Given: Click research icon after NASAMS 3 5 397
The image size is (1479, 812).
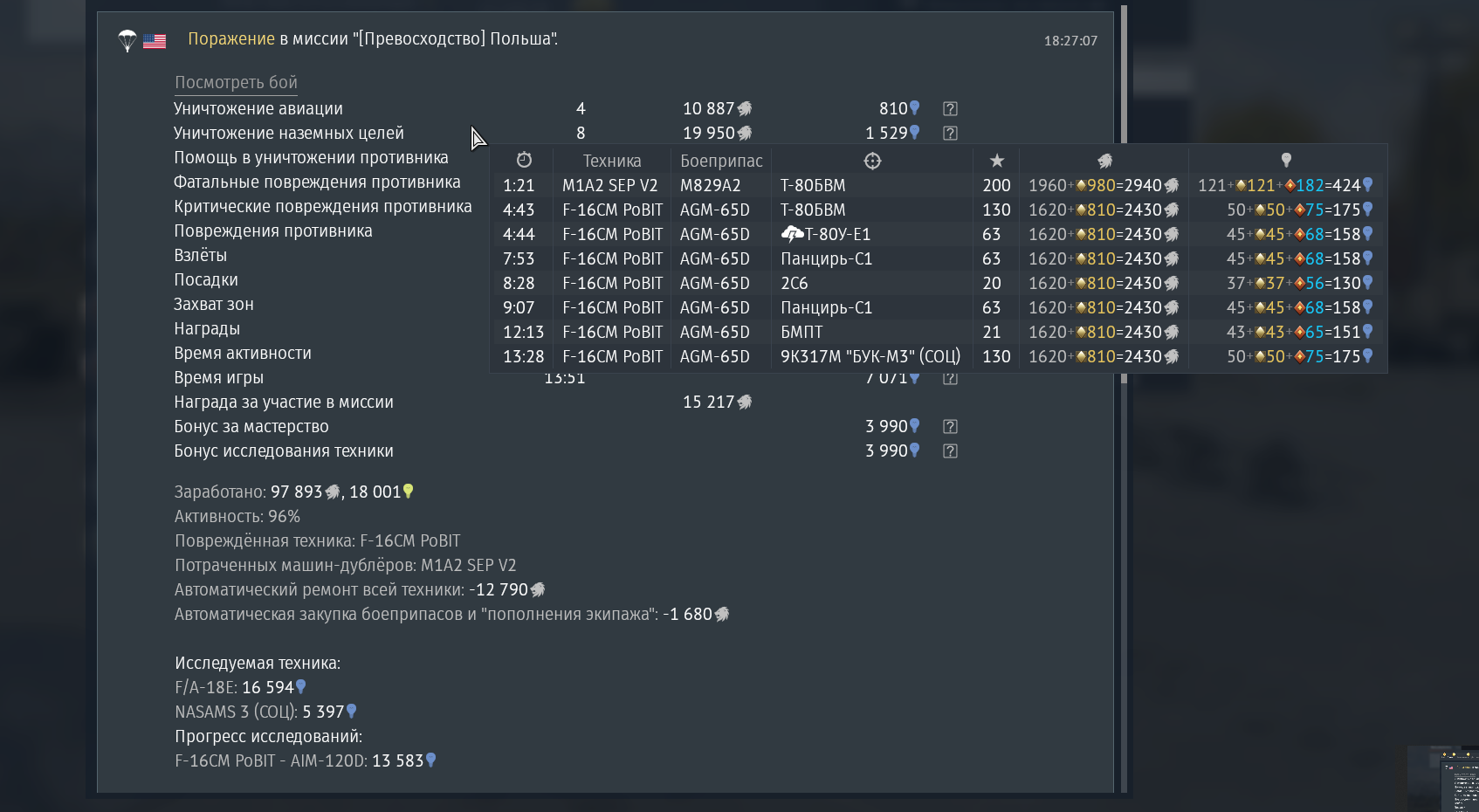Looking at the screenshot, I should pyautogui.click(x=352, y=712).
